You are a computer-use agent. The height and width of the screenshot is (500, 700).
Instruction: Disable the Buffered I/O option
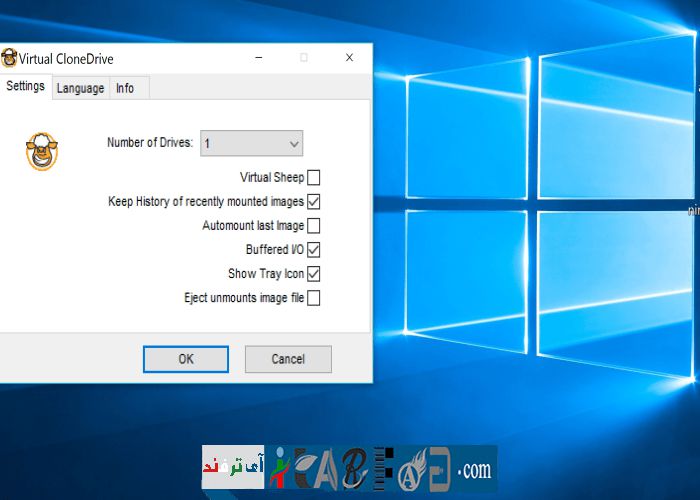[x=314, y=250]
